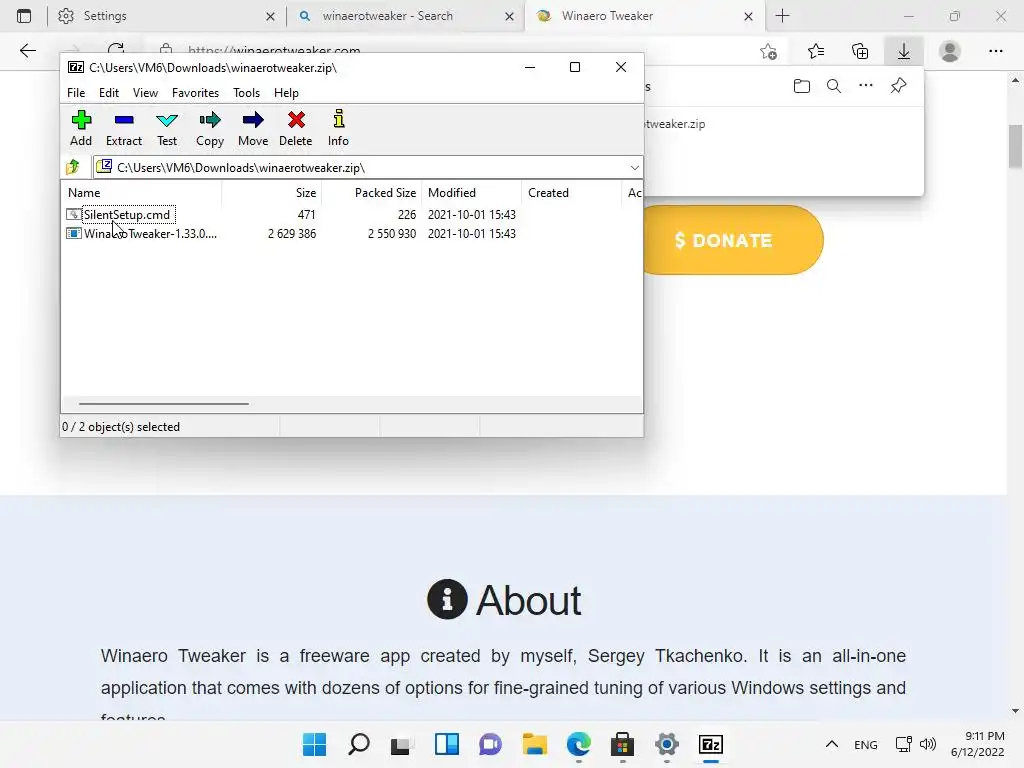
Task: Sort by Modified column header
Action: (471, 193)
